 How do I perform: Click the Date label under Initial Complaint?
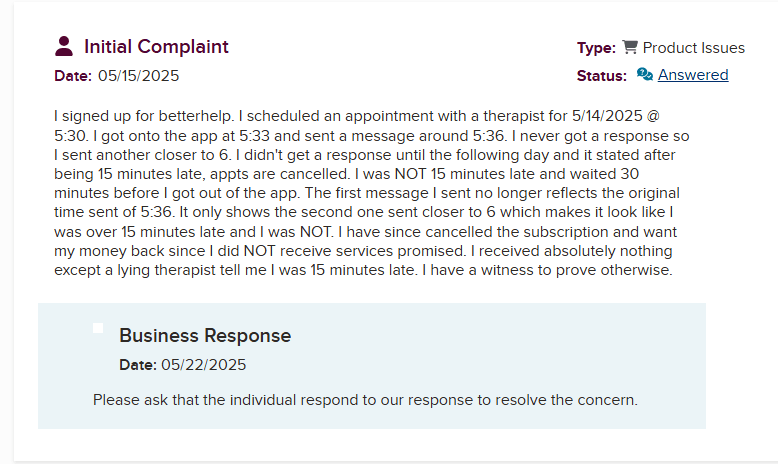point(73,76)
